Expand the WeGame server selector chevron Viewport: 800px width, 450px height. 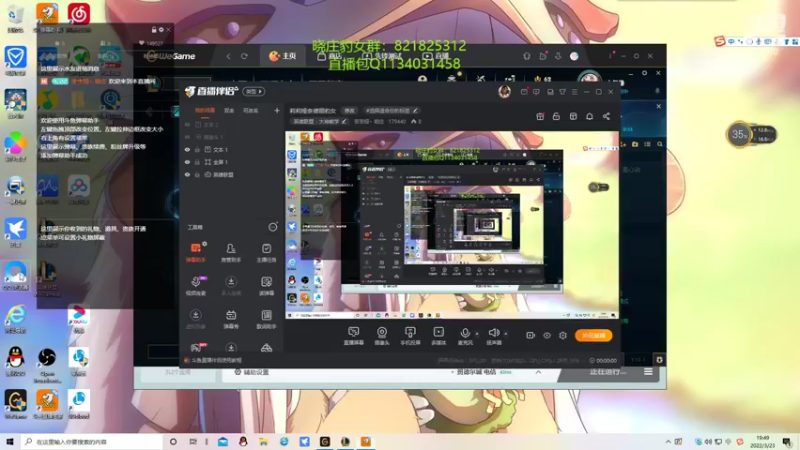tap(538, 372)
